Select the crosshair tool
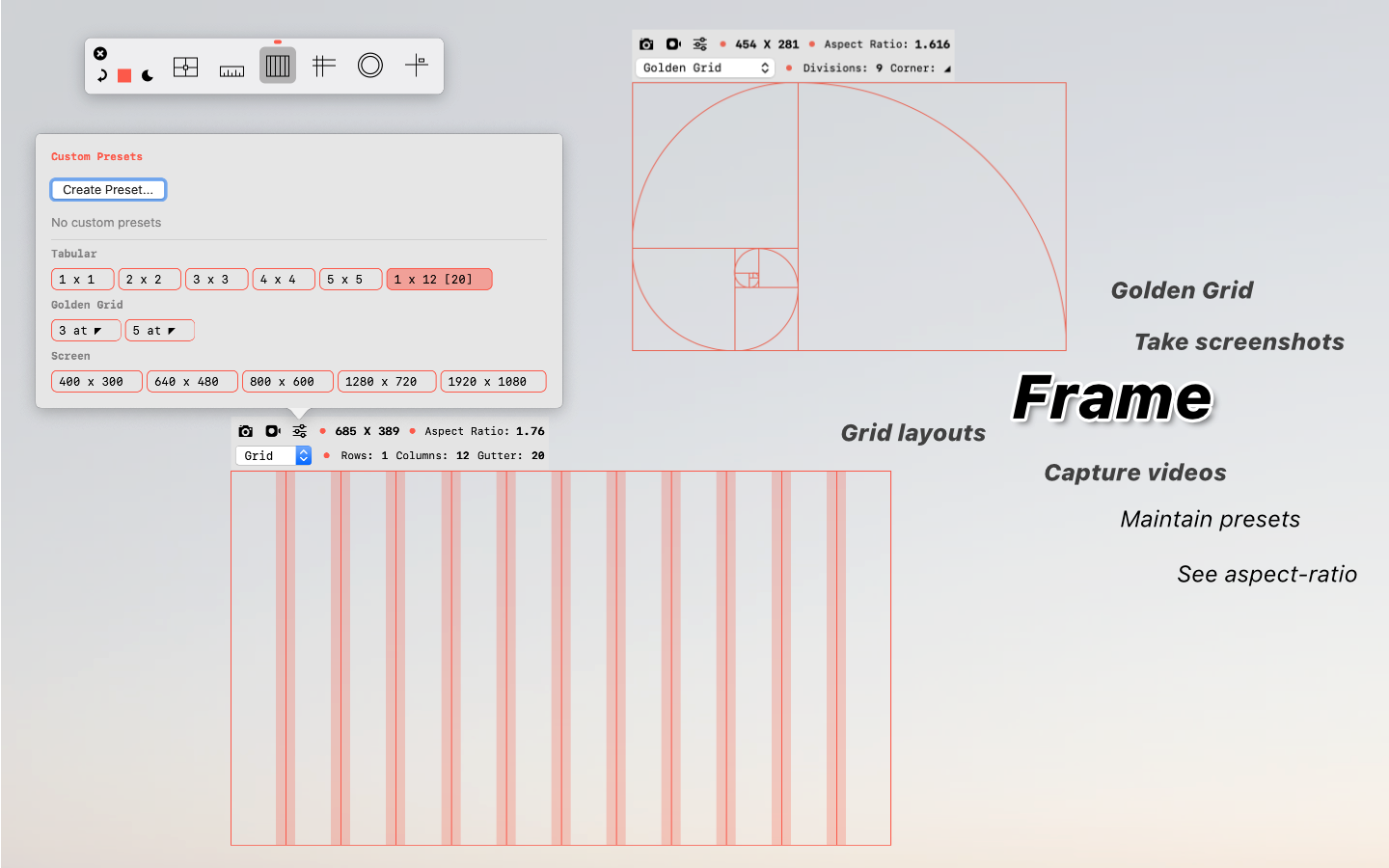 tap(417, 65)
